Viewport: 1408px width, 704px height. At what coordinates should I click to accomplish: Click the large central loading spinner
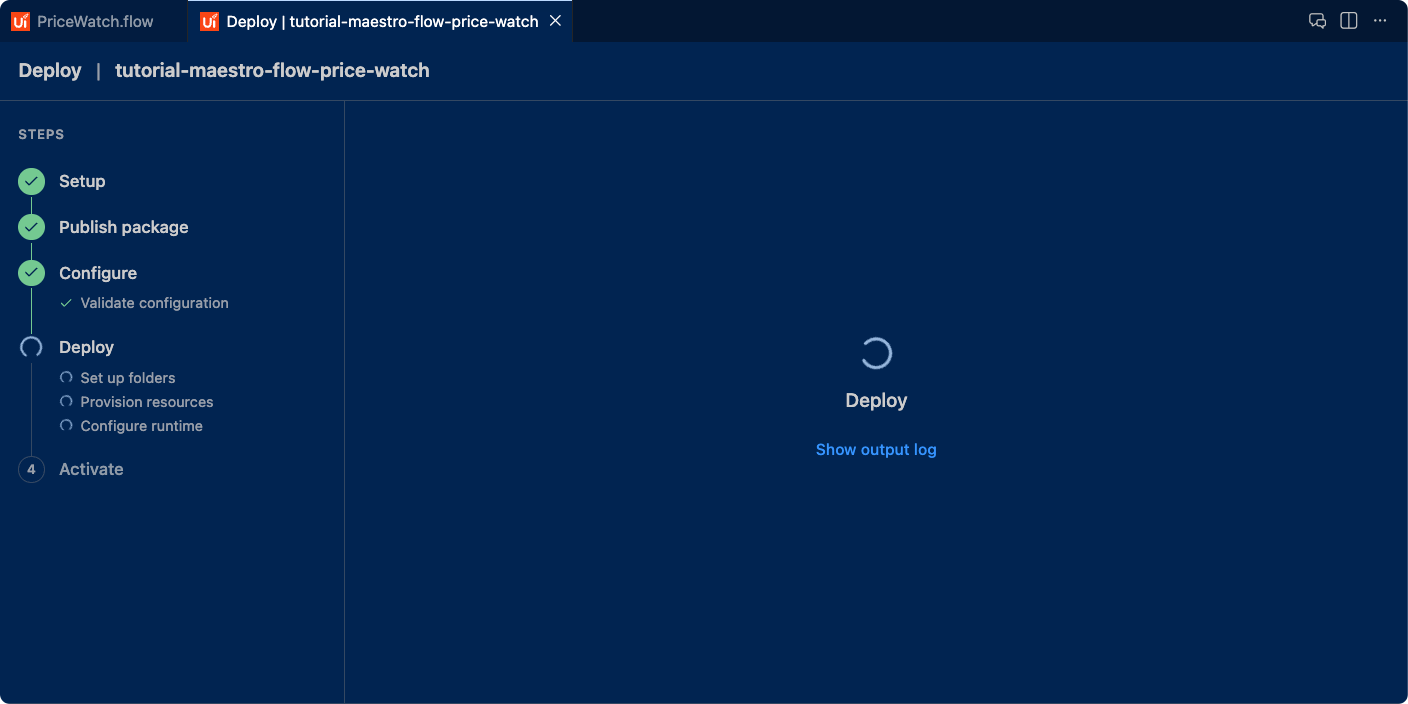point(876,353)
